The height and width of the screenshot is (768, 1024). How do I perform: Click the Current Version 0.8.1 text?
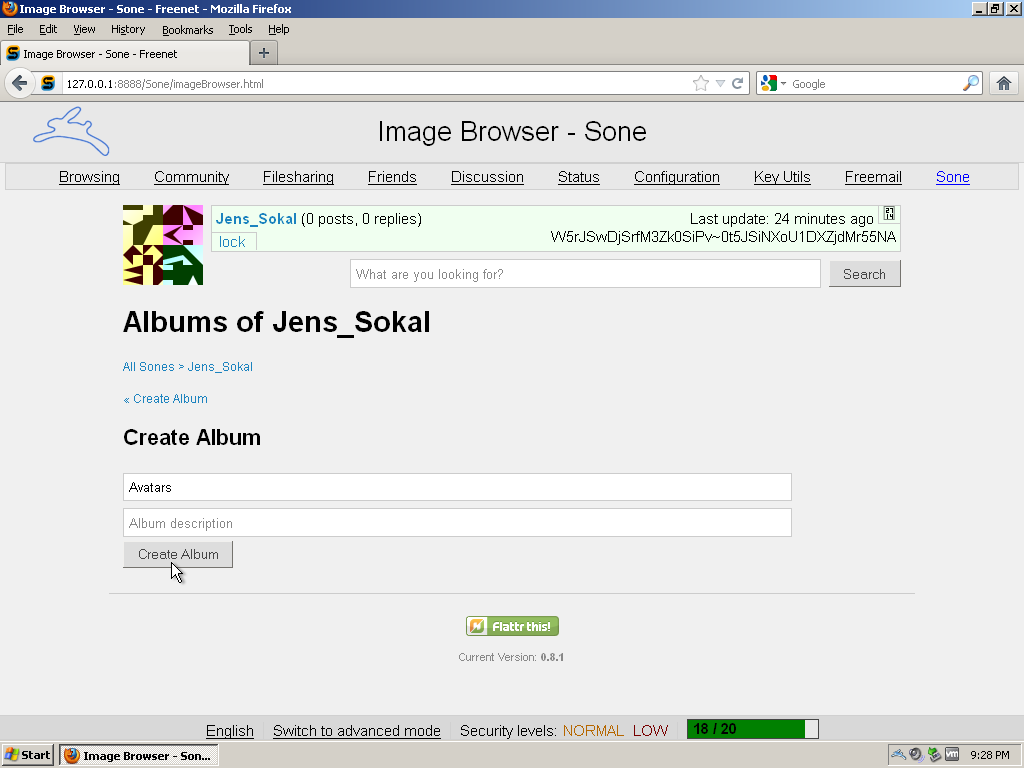[511, 658]
